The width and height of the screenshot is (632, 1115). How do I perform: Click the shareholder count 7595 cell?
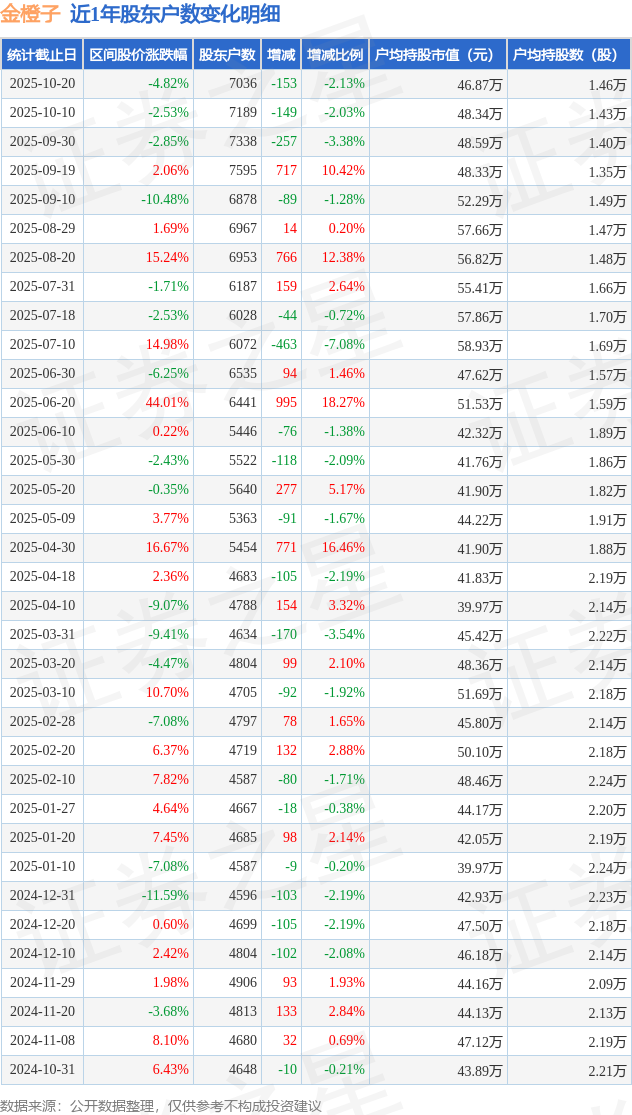(242, 171)
